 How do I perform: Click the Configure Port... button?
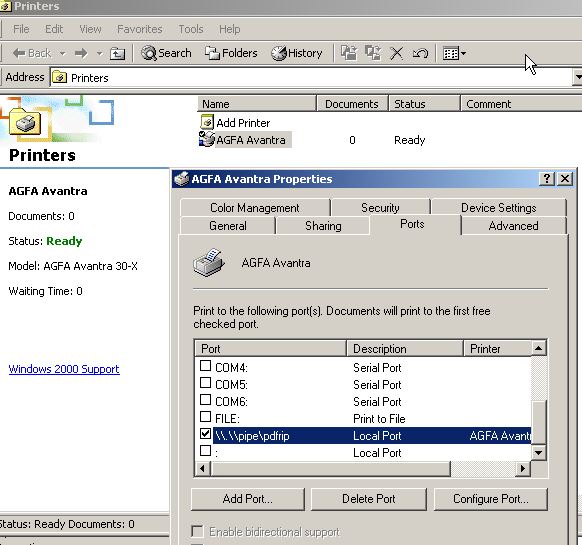click(x=491, y=499)
